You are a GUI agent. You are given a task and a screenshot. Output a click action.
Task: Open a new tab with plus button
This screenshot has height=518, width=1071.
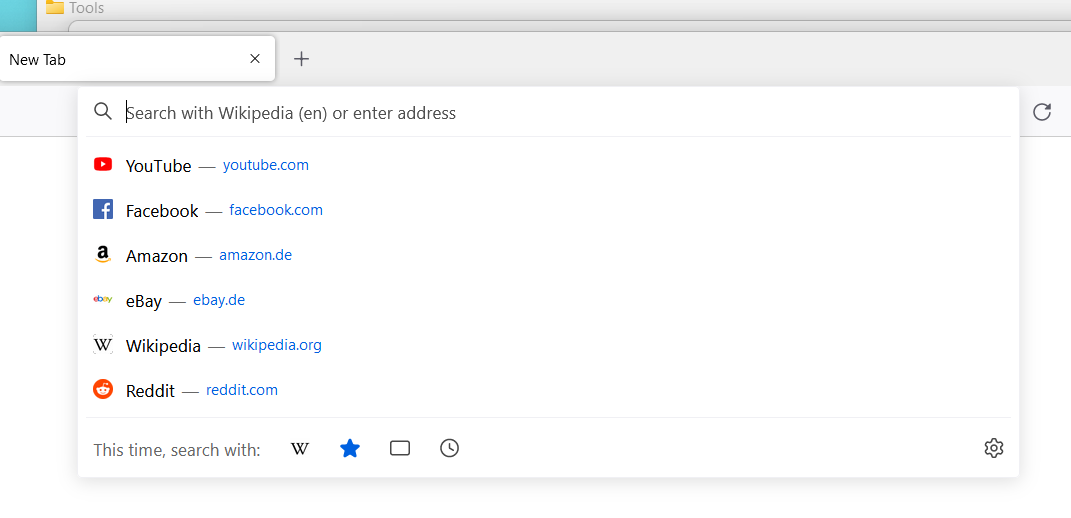[301, 59]
